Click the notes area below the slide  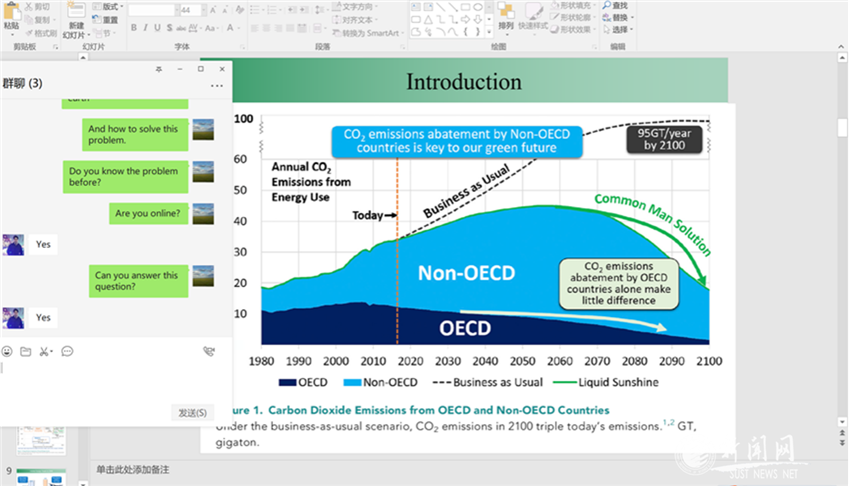click(x=400, y=470)
